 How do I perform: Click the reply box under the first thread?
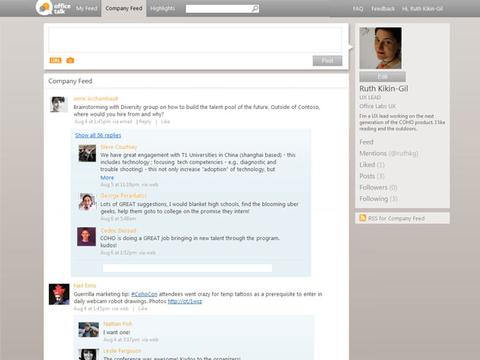(187, 268)
